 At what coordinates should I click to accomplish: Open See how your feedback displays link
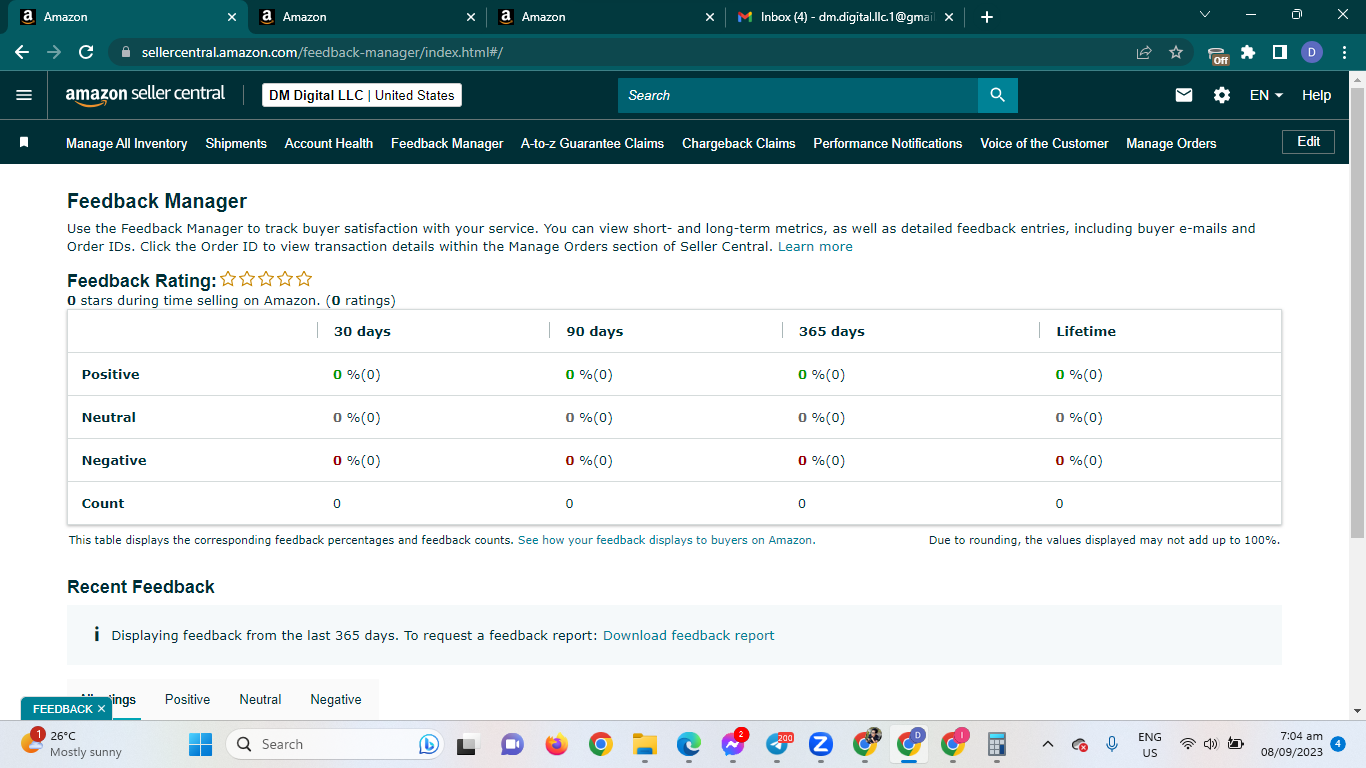(x=666, y=540)
